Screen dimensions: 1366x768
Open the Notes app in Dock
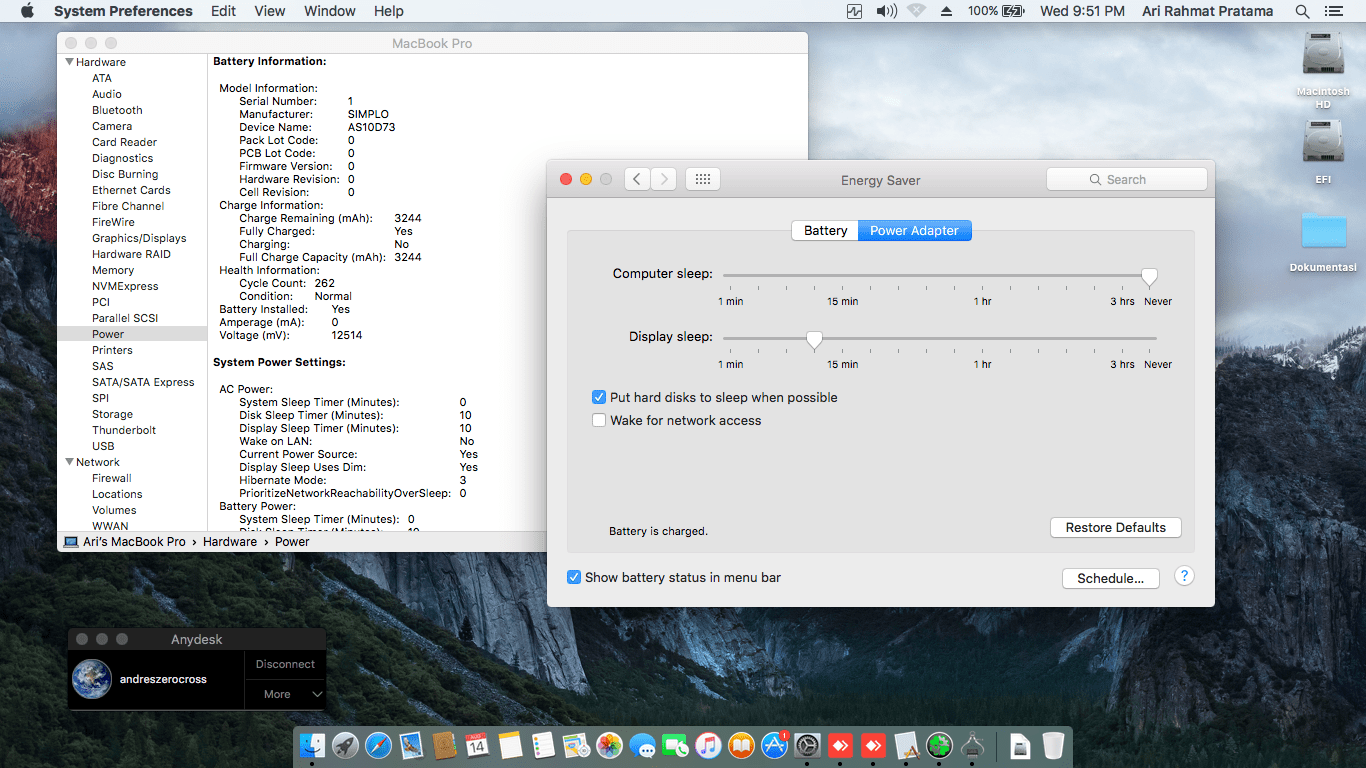(x=510, y=745)
